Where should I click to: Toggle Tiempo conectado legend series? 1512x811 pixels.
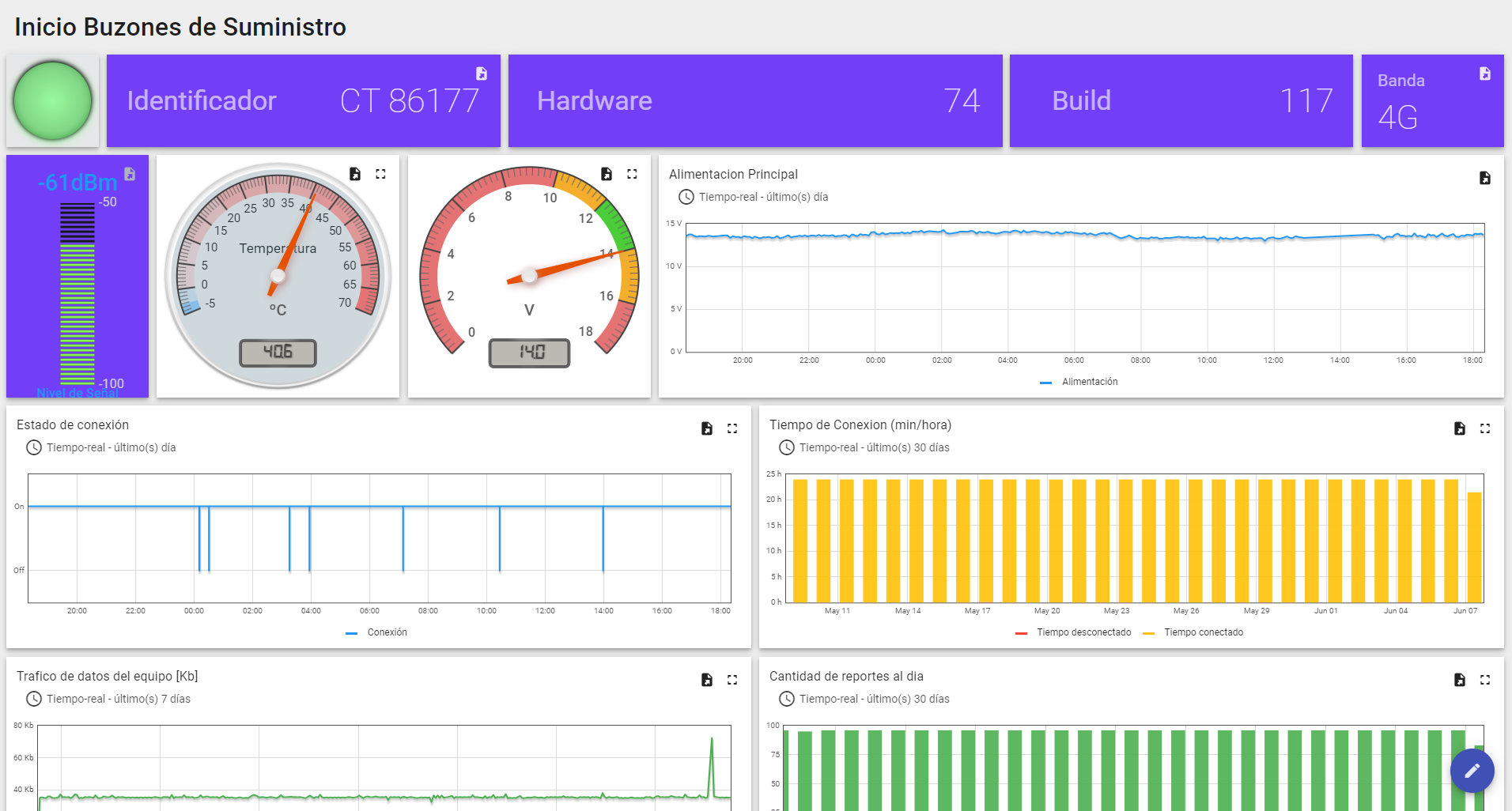click(1193, 632)
